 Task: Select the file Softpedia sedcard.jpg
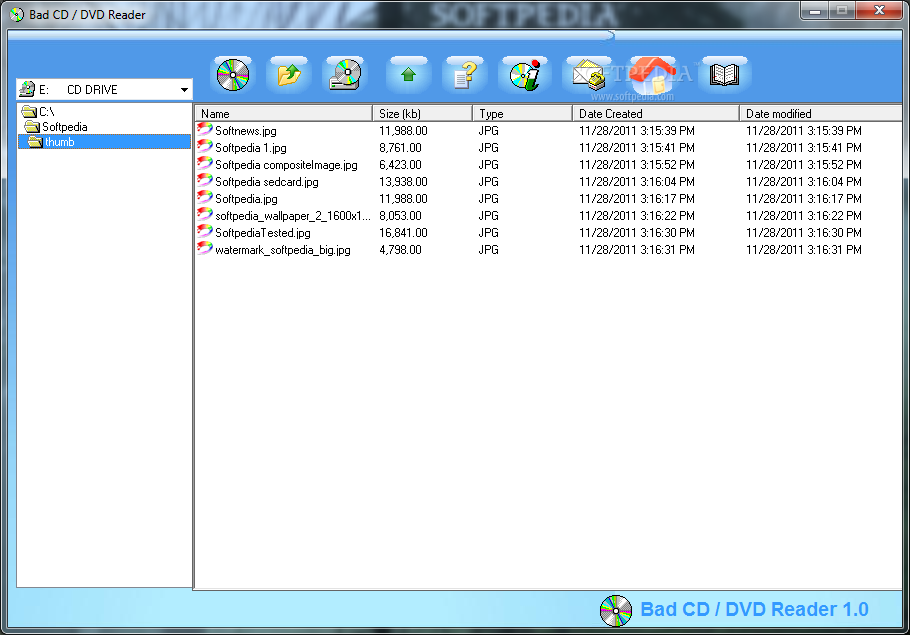266,182
